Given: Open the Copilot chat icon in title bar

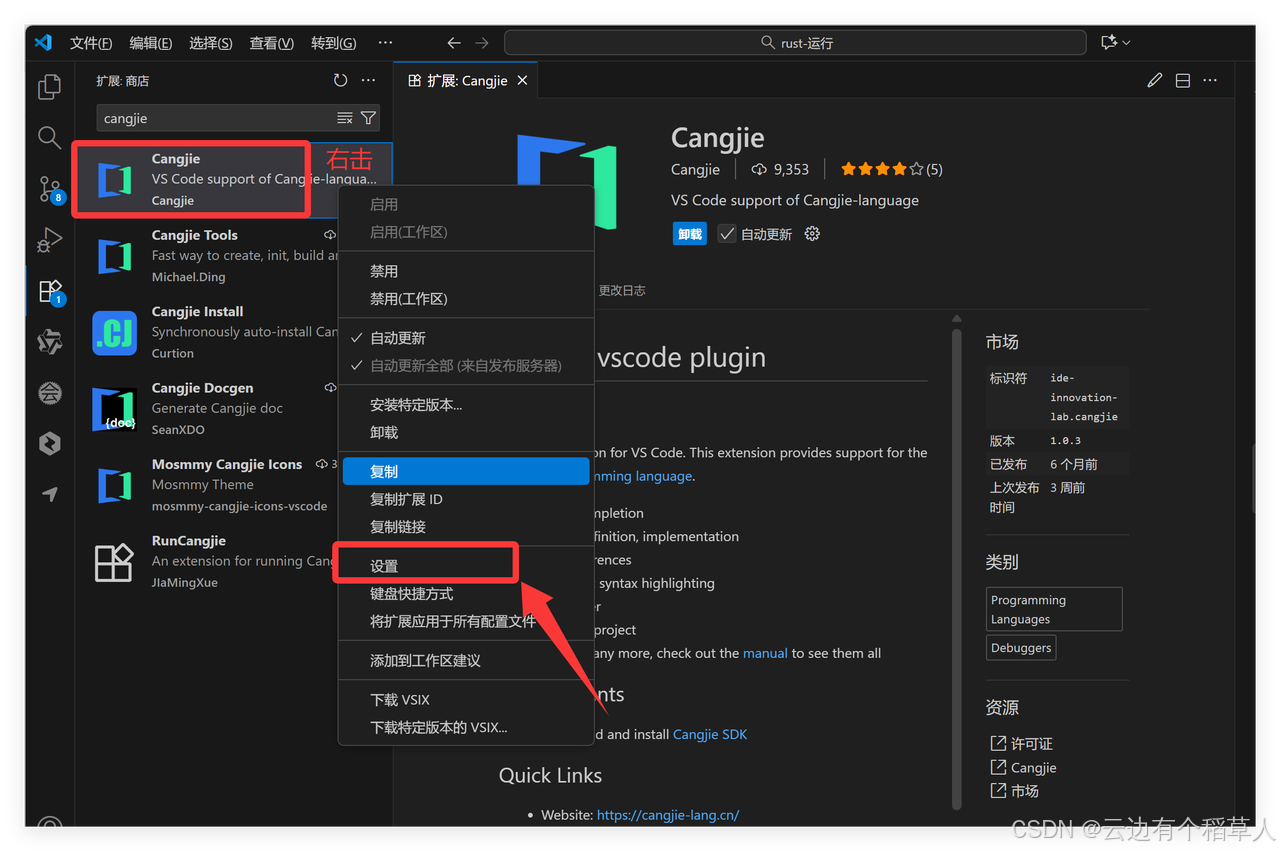Looking at the screenshot, I should coord(1108,42).
